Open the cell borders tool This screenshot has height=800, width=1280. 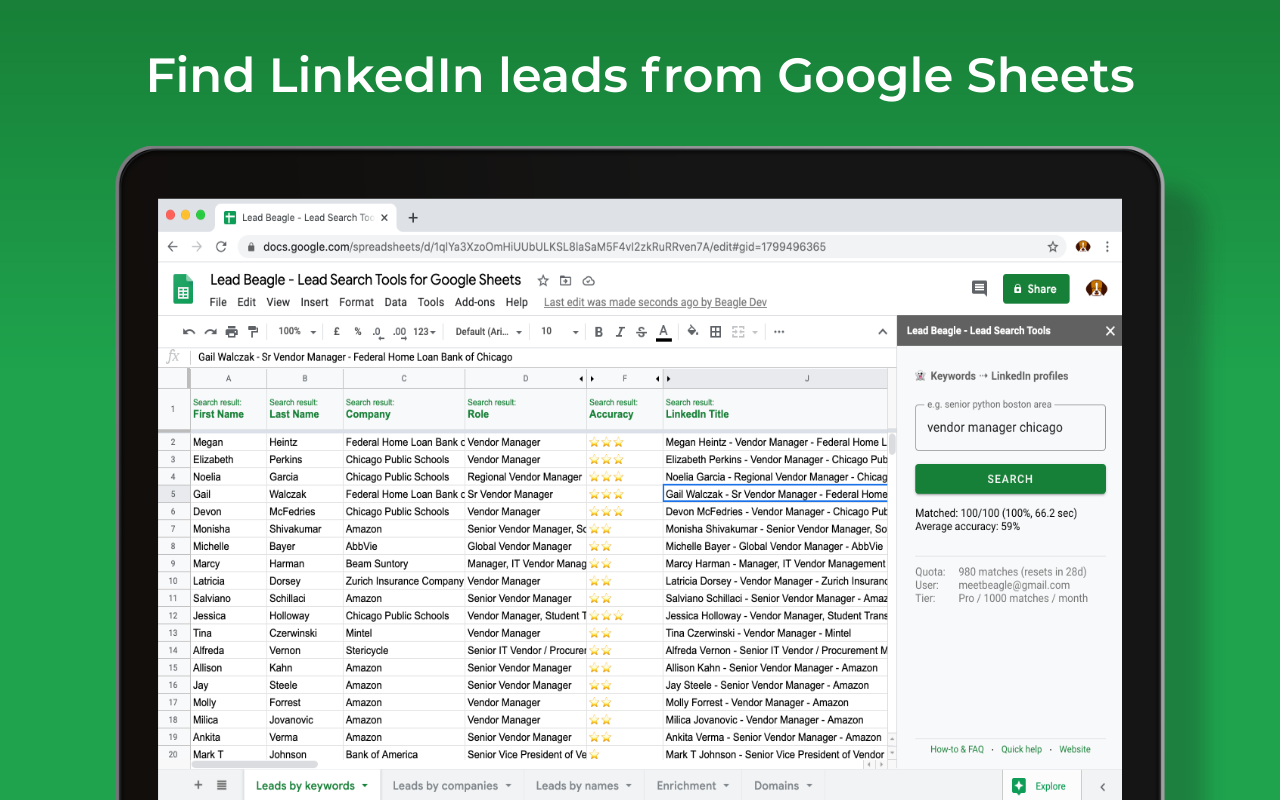[716, 332]
